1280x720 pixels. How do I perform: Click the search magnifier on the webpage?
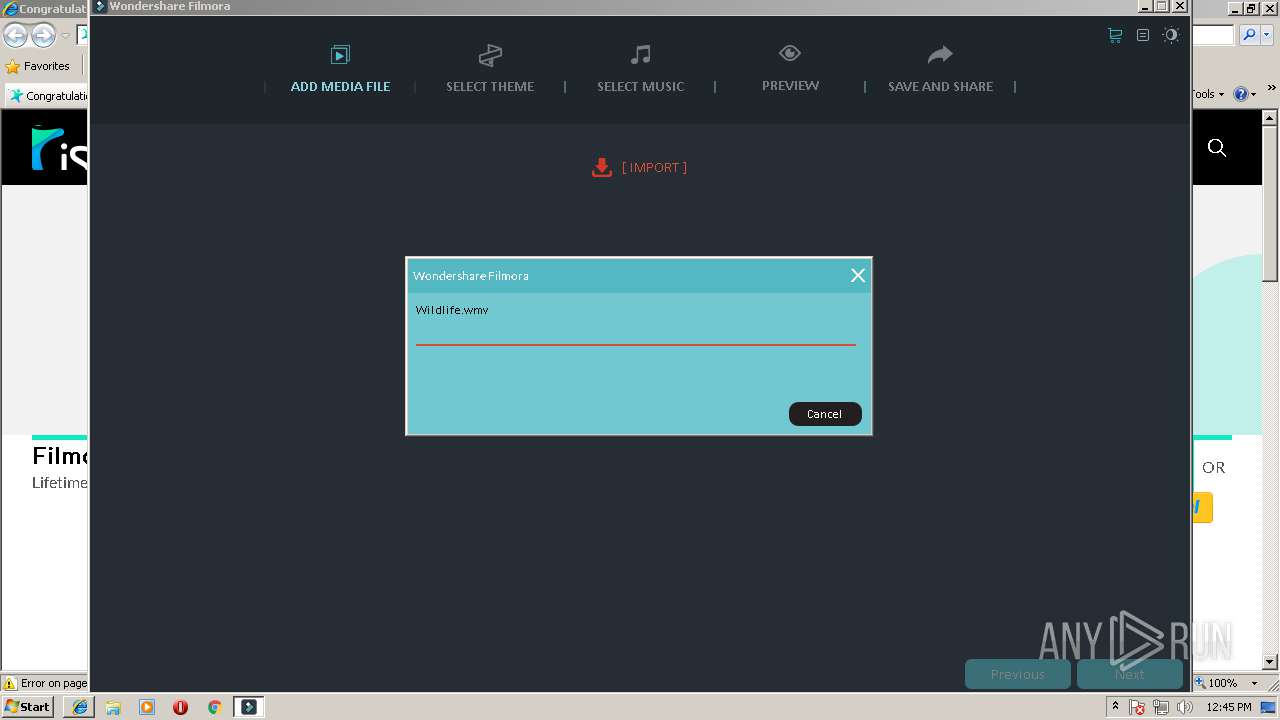click(1217, 148)
